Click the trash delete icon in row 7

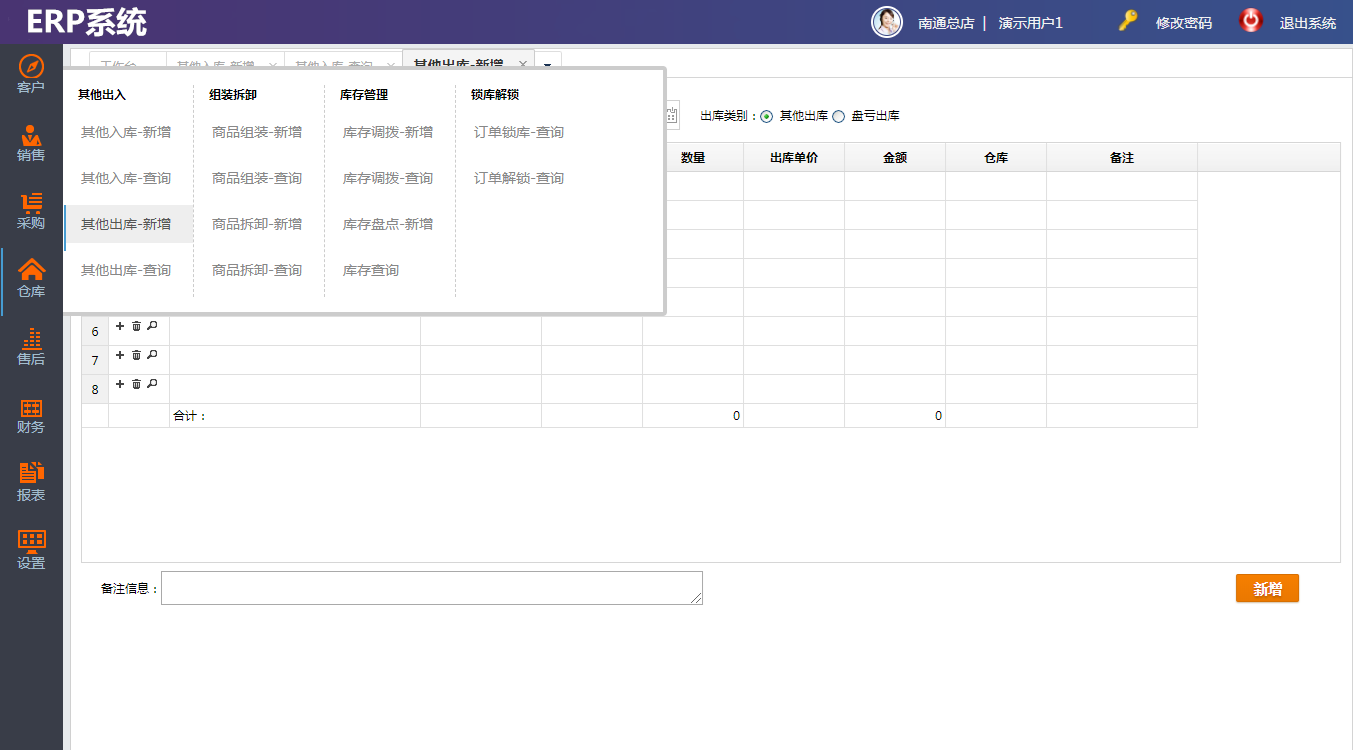click(x=137, y=355)
